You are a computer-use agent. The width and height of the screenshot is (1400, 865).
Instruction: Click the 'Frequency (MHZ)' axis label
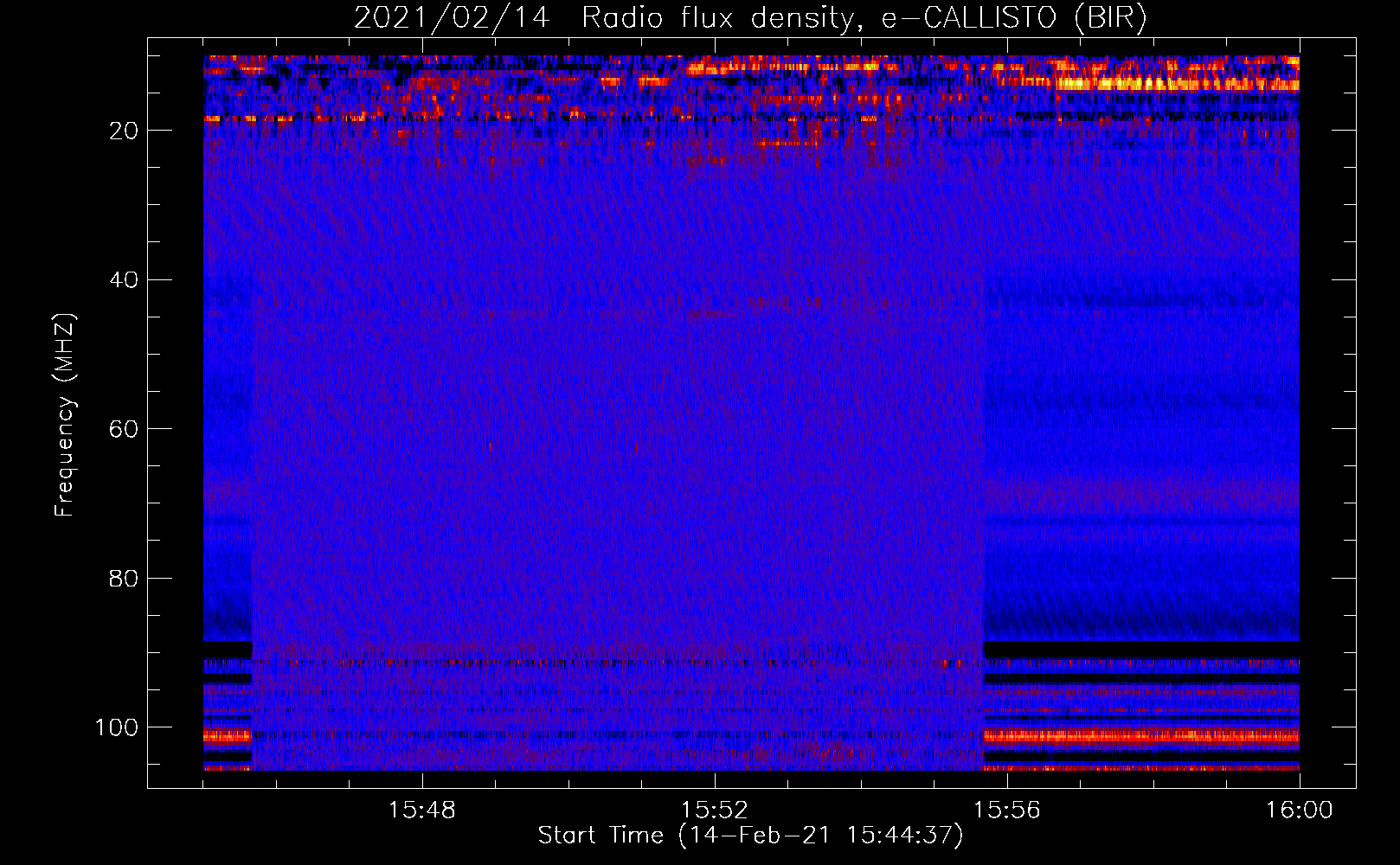point(65,414)
